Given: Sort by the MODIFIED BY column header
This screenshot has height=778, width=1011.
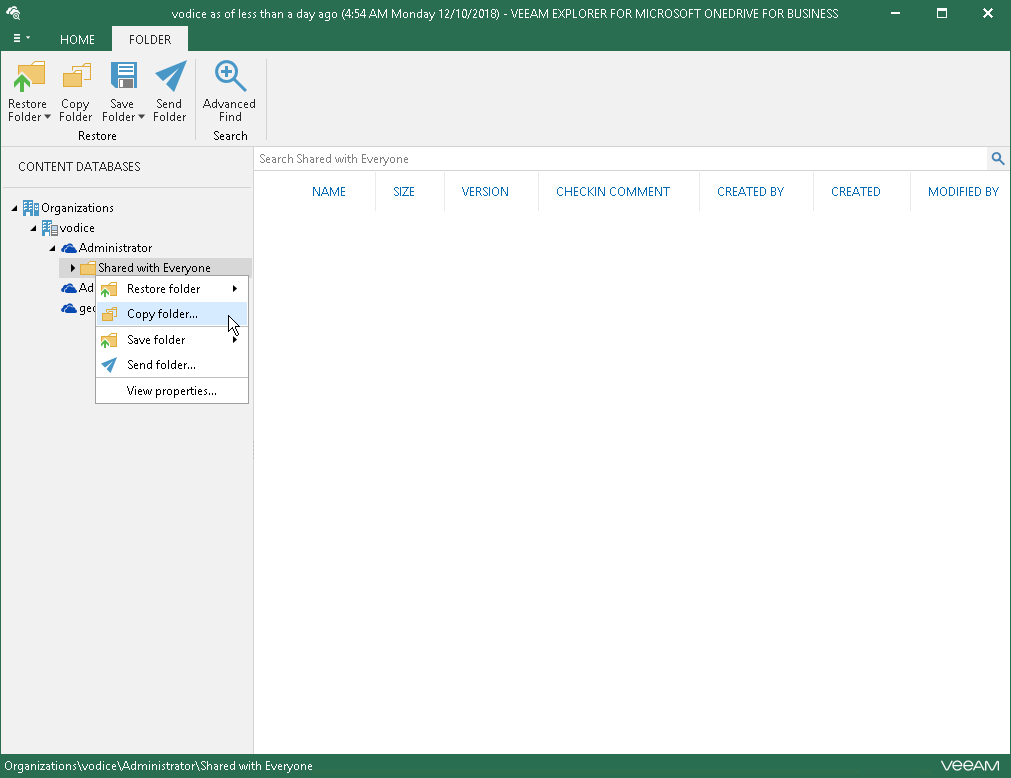Looking at the screenshot, I should coord(963,191).
